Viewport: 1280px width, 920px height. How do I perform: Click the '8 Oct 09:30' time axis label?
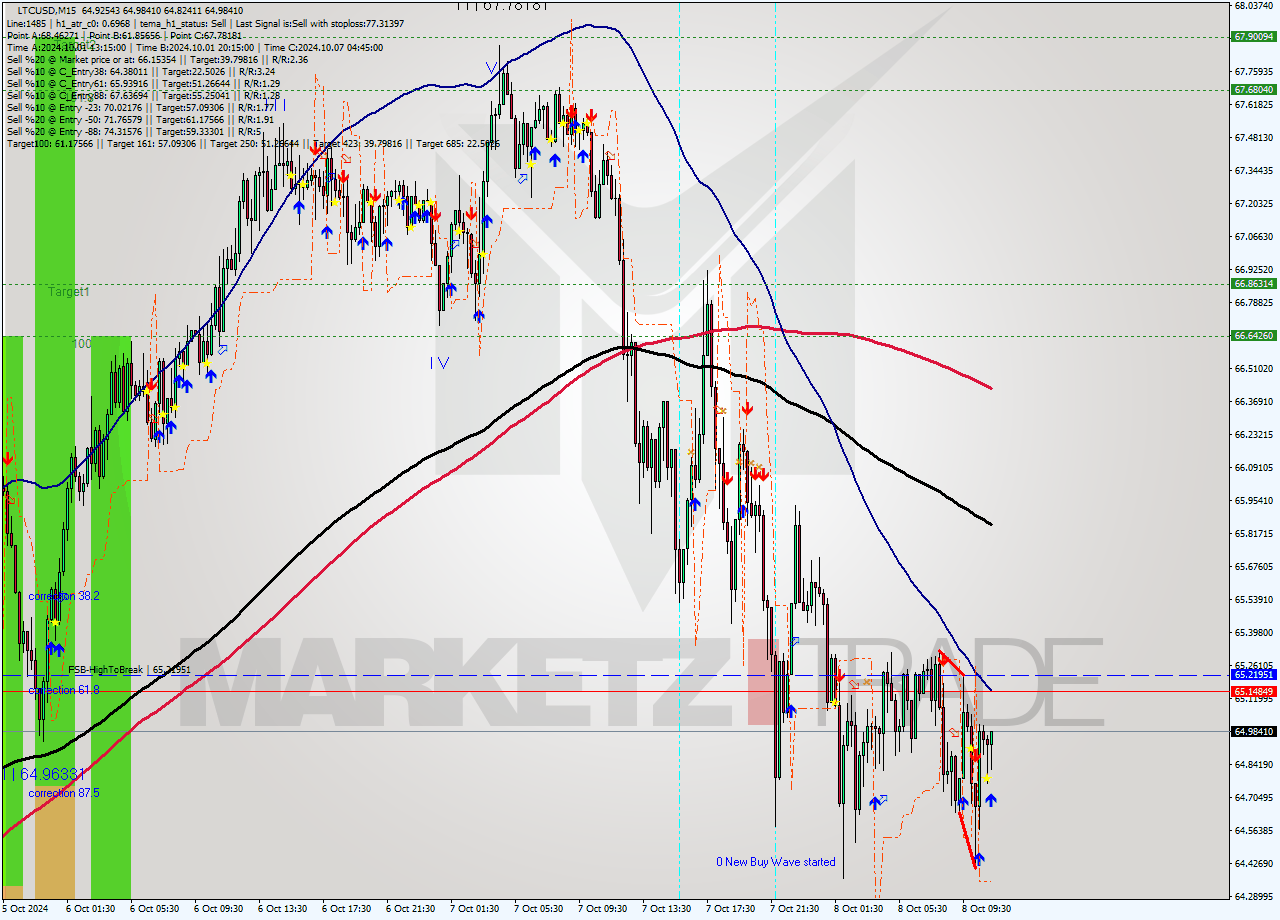click(x=989, y=909)
